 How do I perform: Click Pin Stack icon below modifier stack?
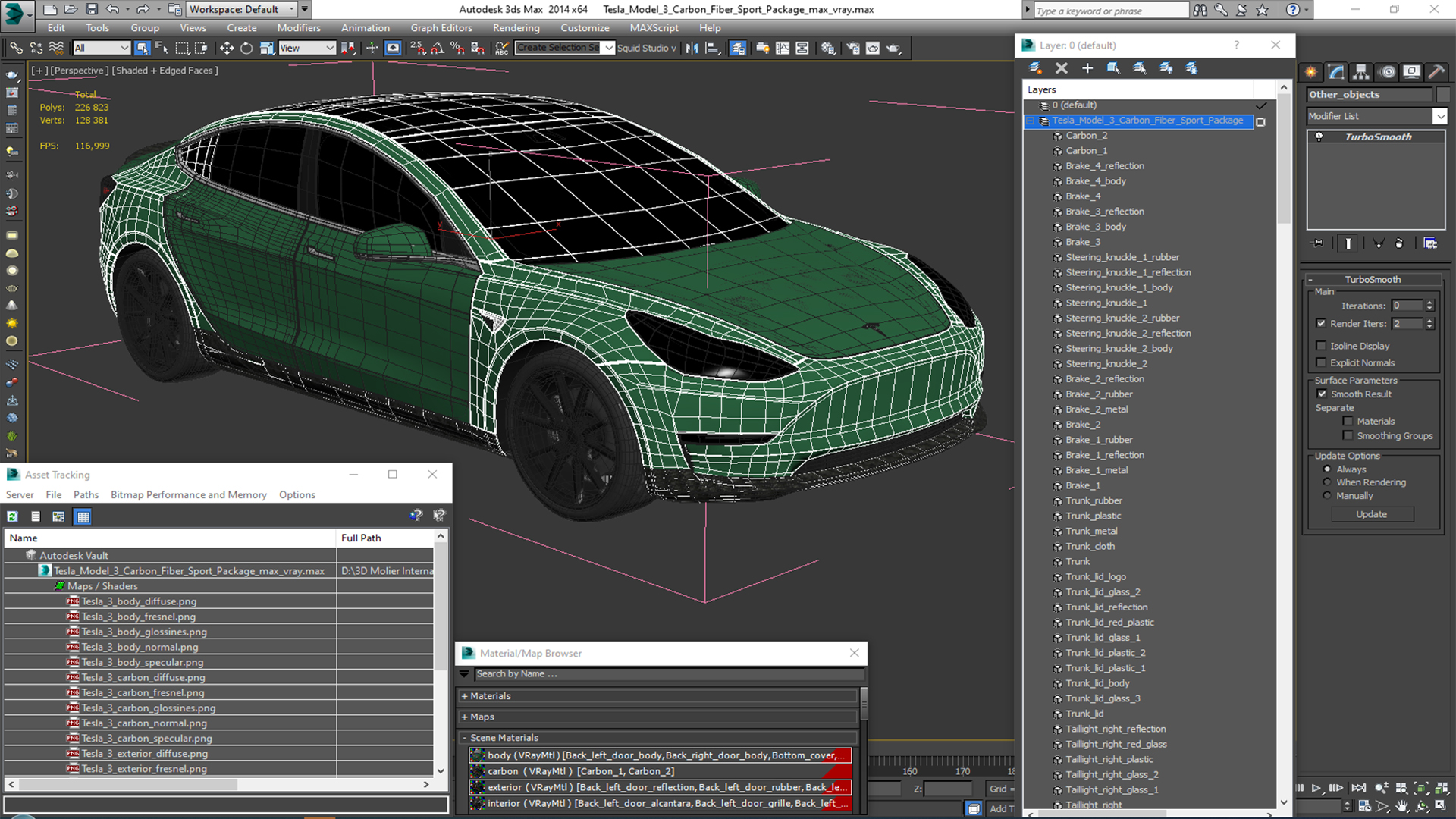point(1318,243)
